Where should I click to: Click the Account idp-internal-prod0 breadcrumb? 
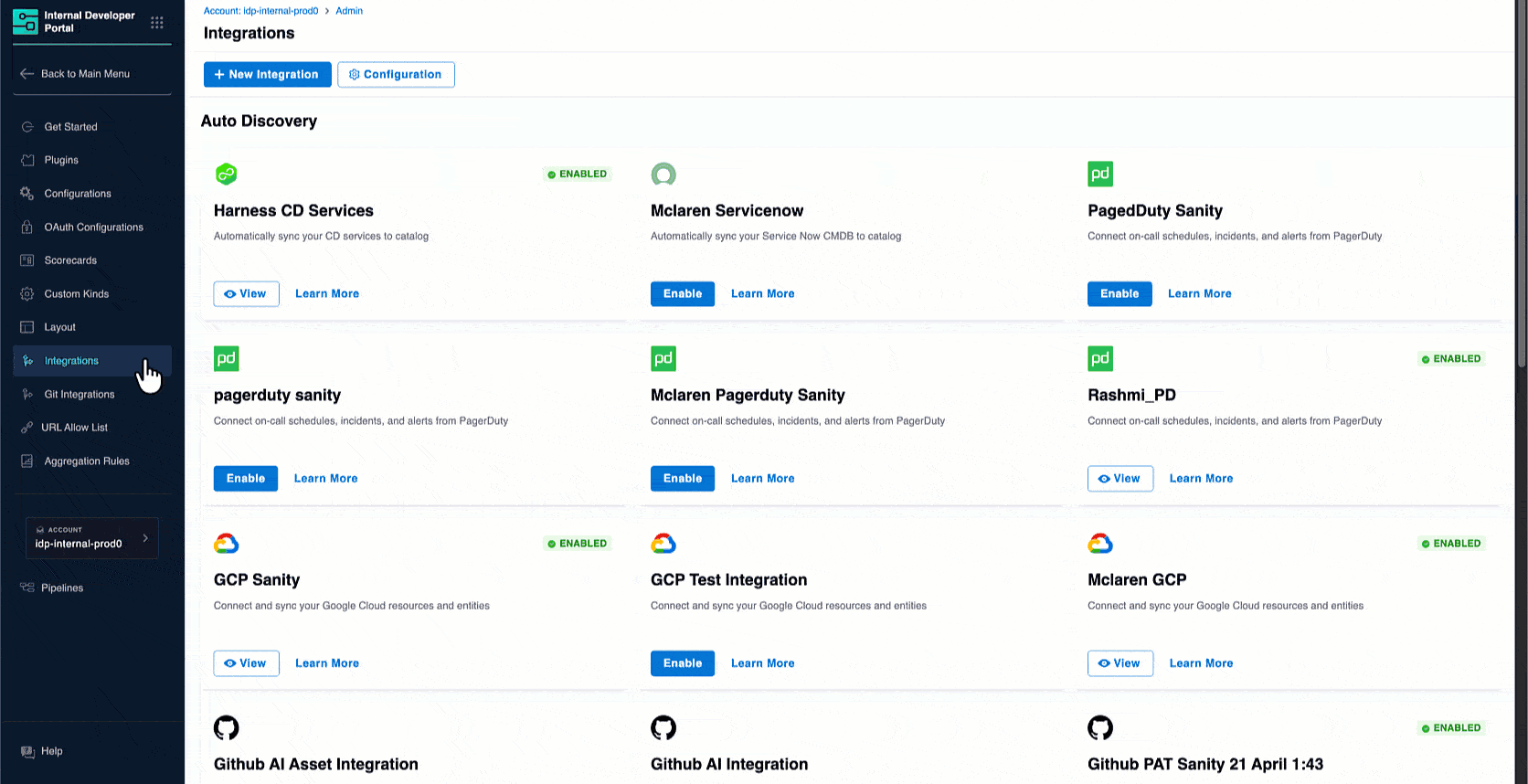pyautogui.click(x=260, y=11)
